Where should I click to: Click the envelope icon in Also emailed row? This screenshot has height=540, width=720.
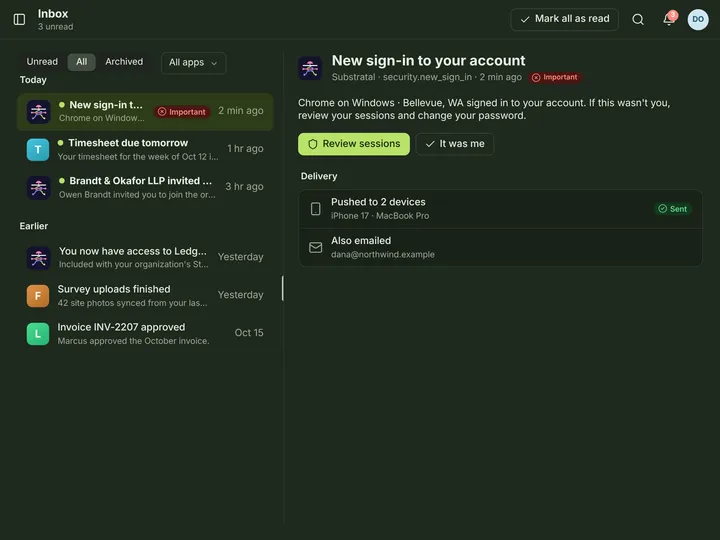click(315, 248)
